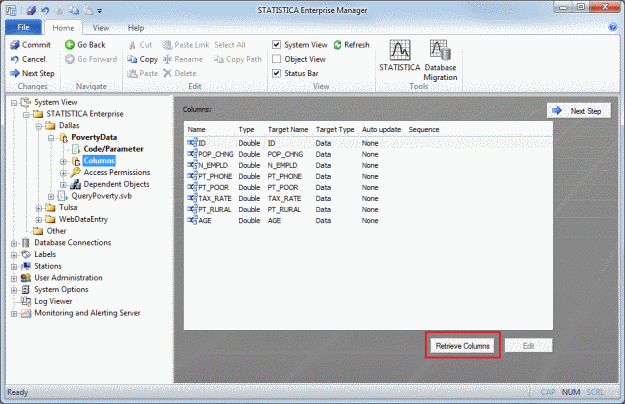
Task: Click the ID column row icon
Action: (x=192, y=143)
